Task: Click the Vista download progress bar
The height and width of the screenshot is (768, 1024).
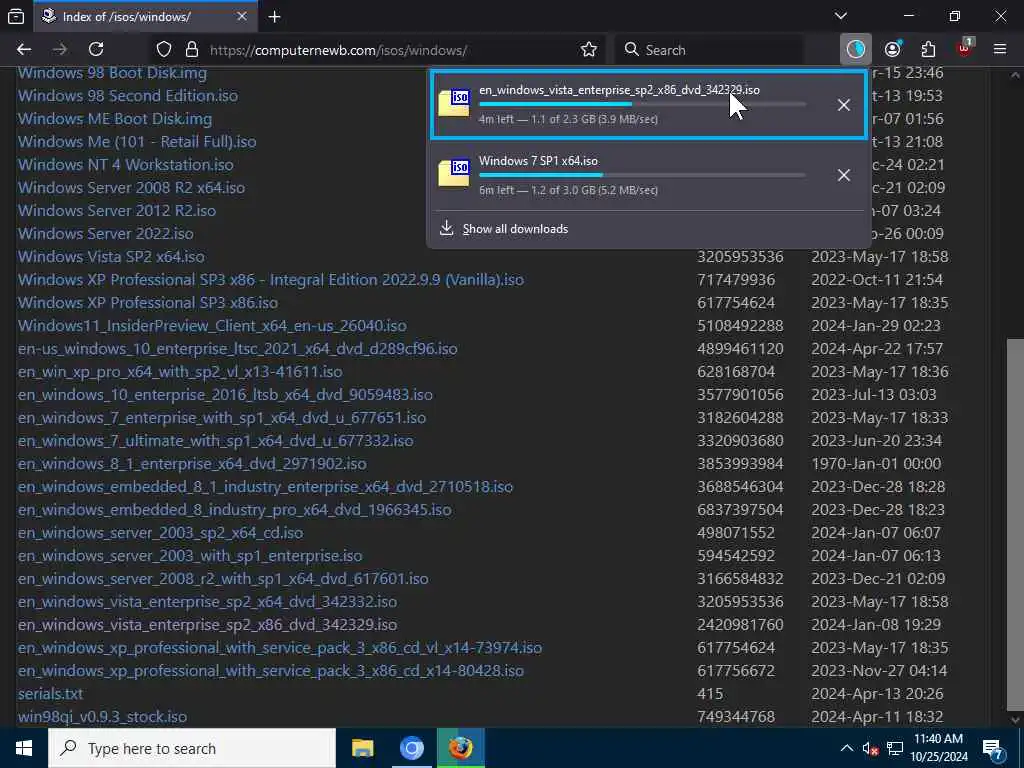Action: 643,104
